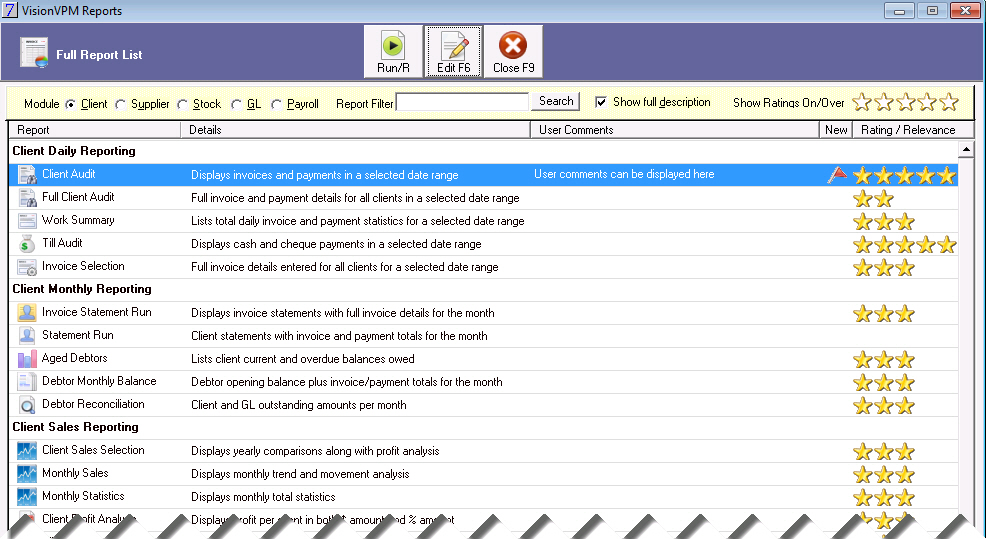Toggle the Show full description checkbox
986x539 pixels.
click(601, 102)
